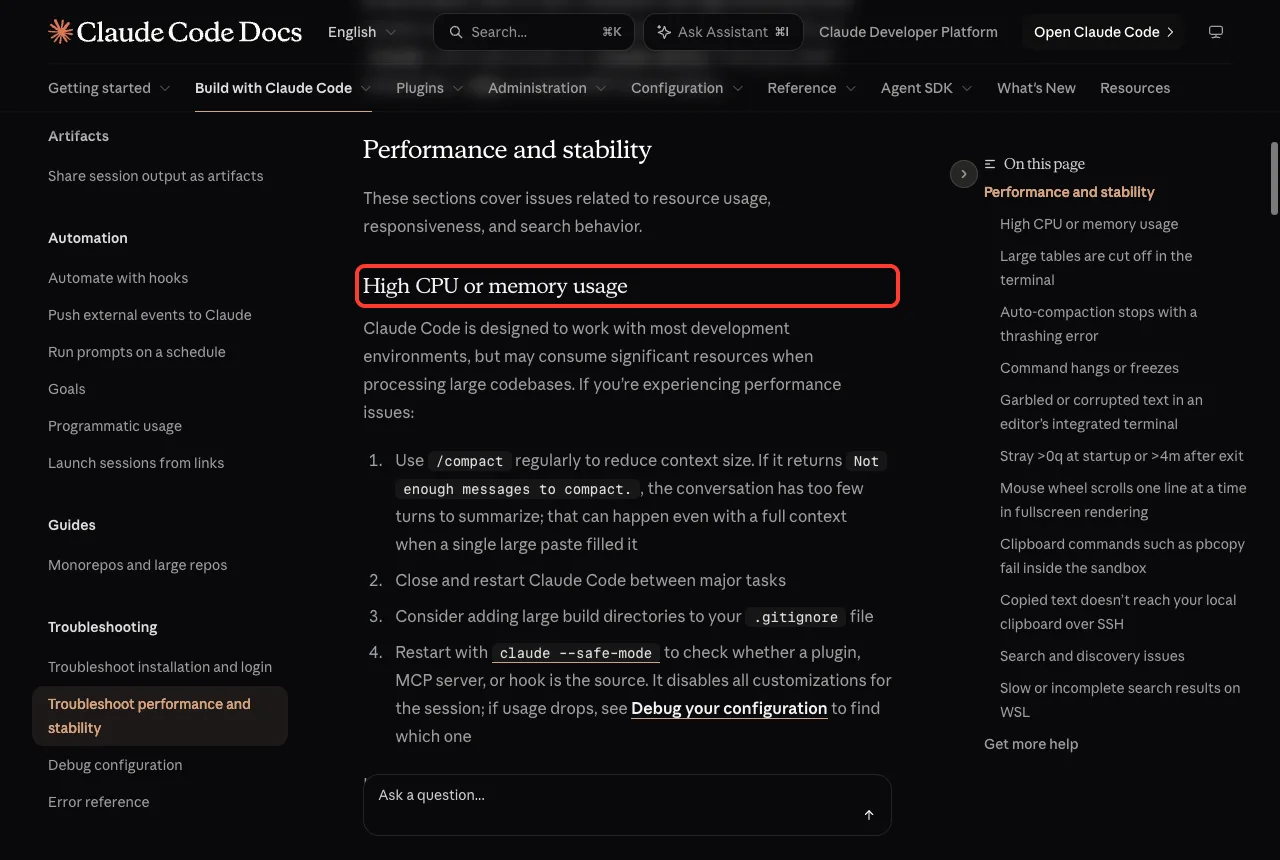Jump to Command hangs or freezes
The image size is (1280, 860).
1089,368
